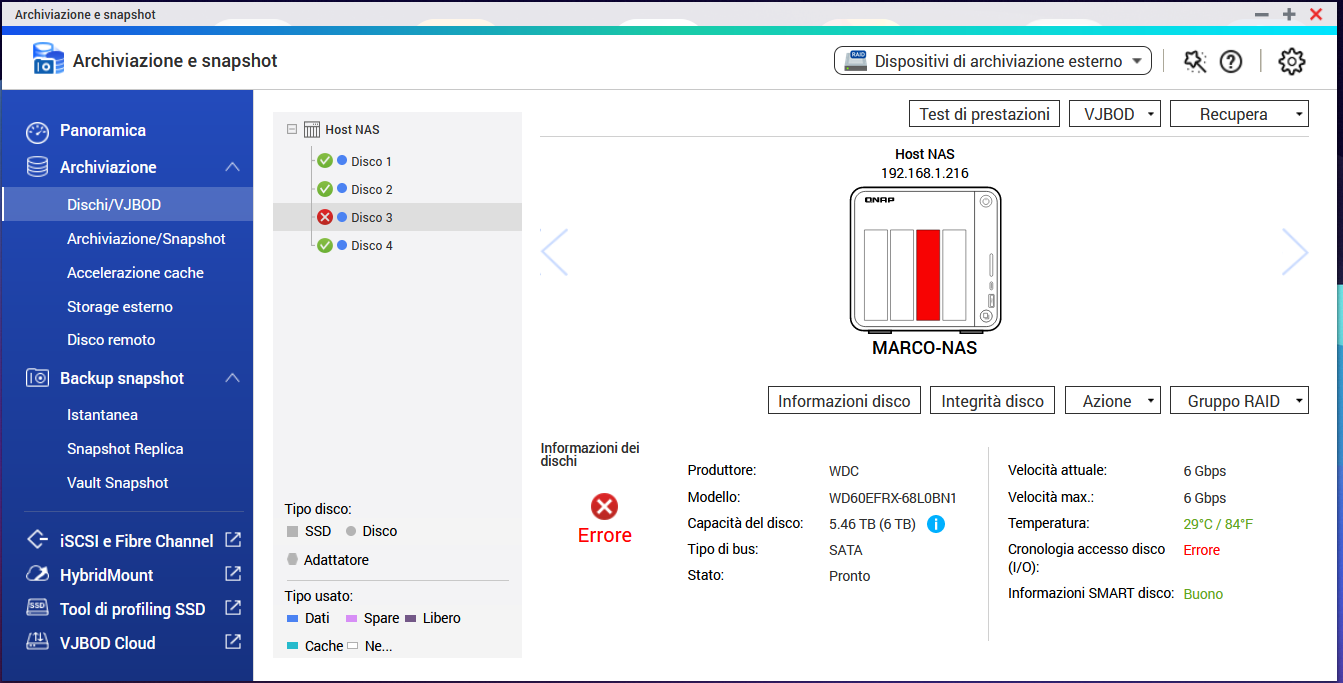Screen dimensions: 1343x683
Task: Expand the Gruppo RAID dropdown
Action: 1239,401
